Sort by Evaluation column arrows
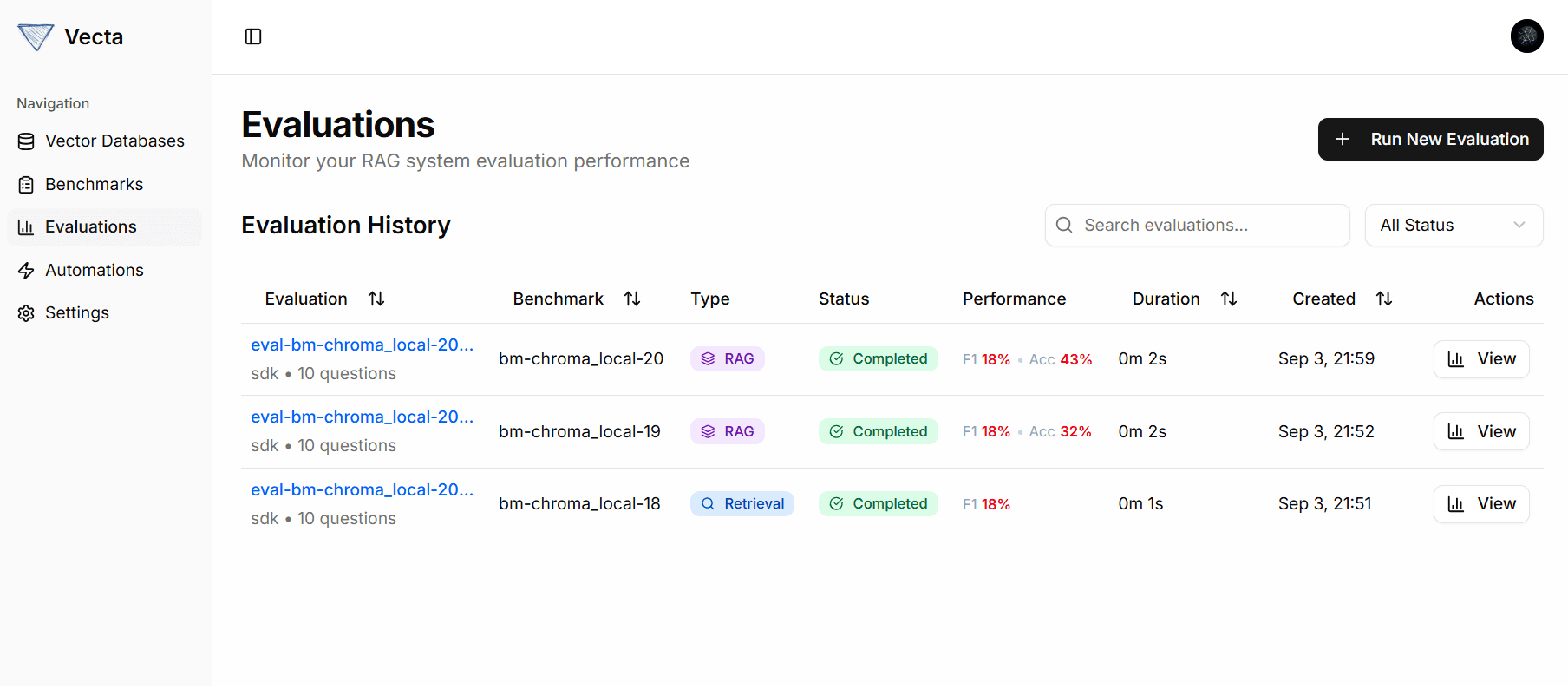 click(x=376, y=299)
